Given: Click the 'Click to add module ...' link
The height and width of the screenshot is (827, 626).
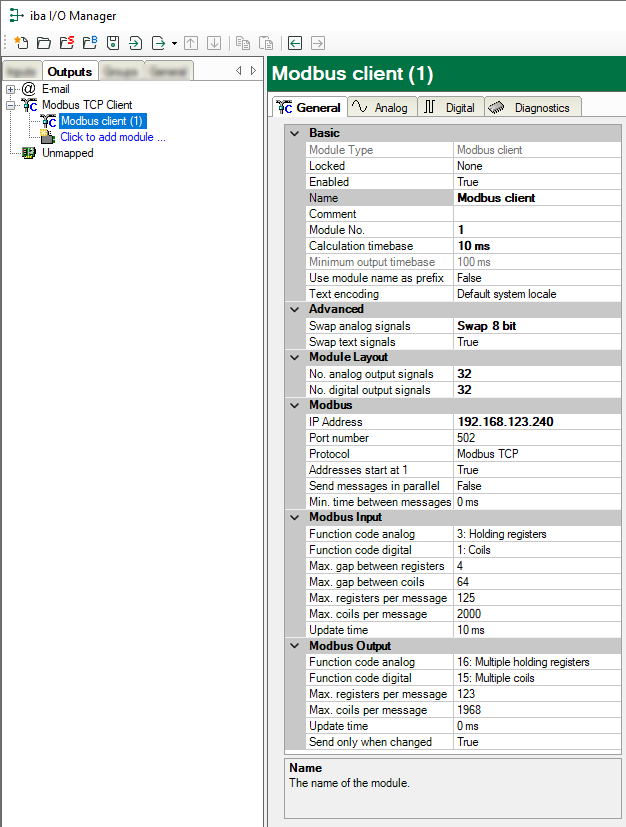Looking at the screenshot, I should tap(113, 137).
